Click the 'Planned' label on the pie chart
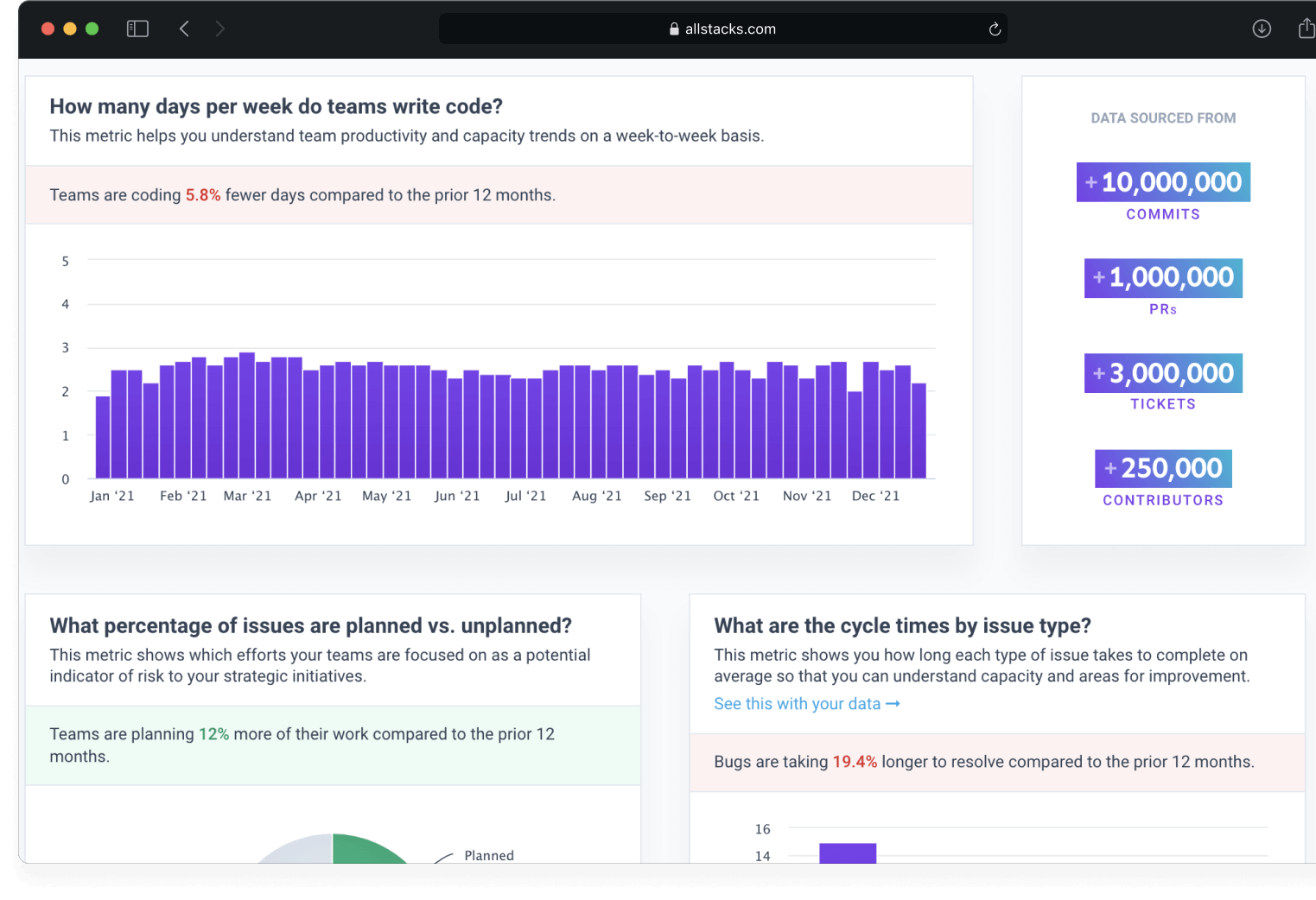 pyautogui.click(x=488, y=855)
